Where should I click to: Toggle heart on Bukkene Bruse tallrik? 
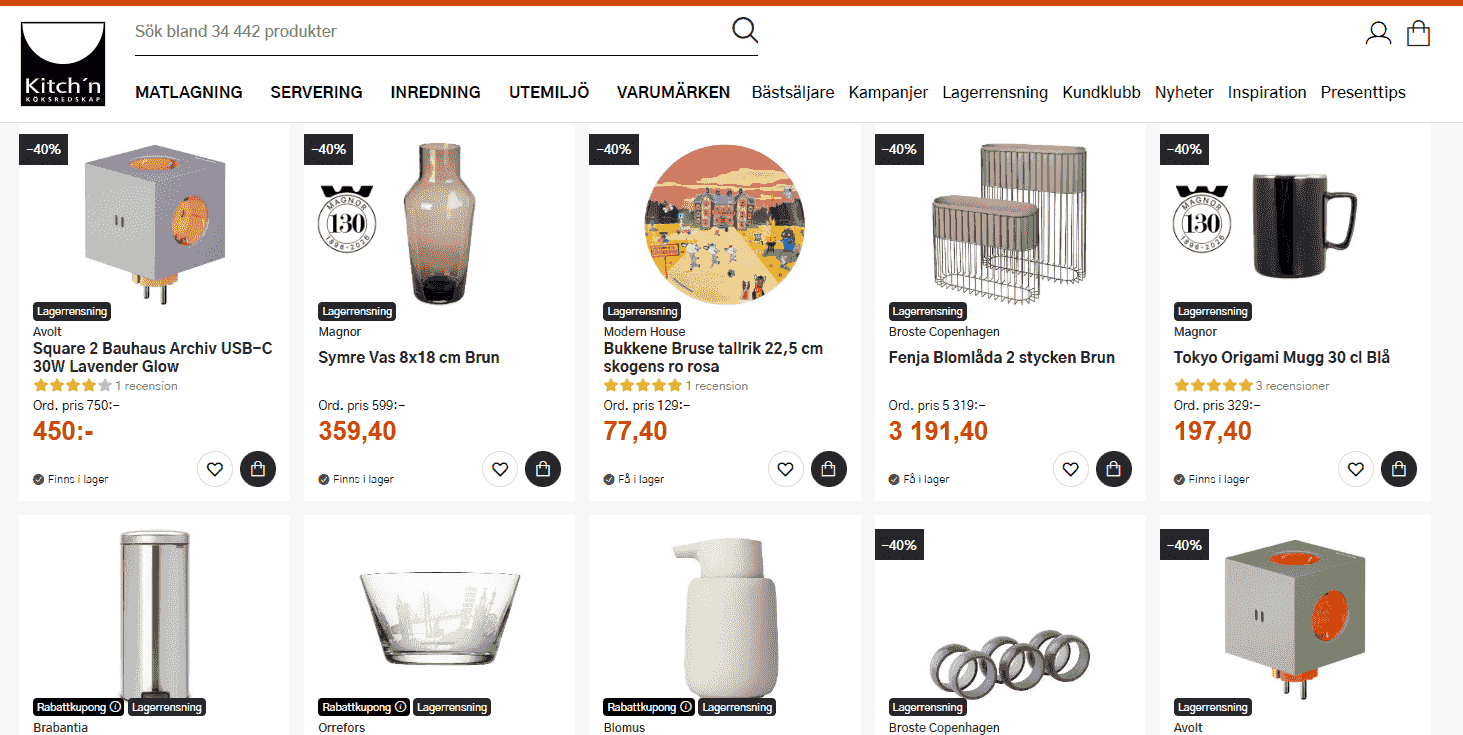(786, 468)
